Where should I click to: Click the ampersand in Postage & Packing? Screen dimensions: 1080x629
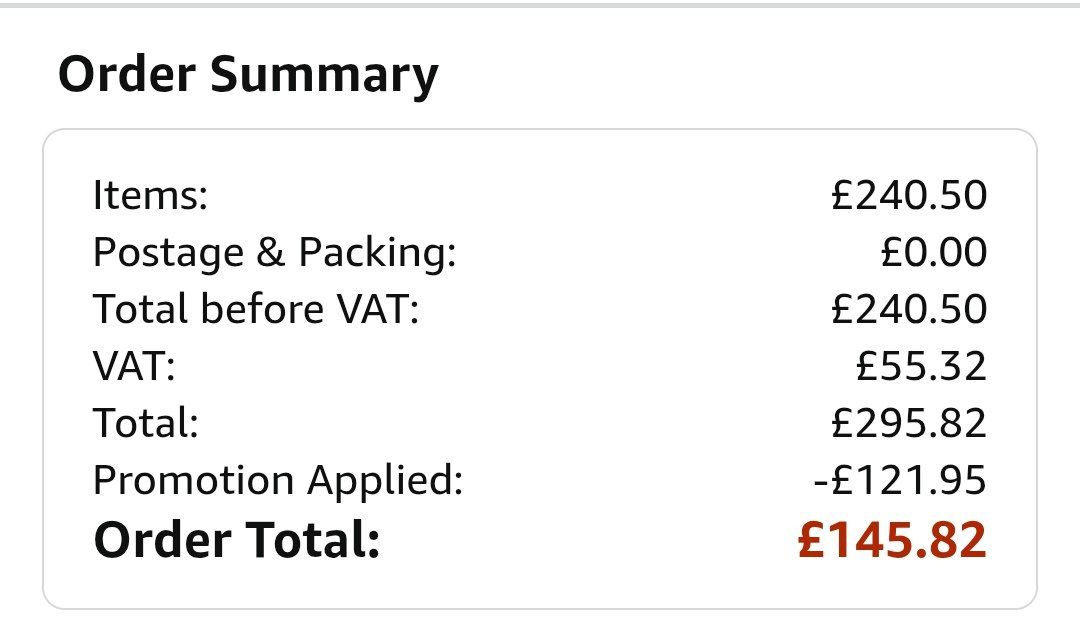click(270, 253)
